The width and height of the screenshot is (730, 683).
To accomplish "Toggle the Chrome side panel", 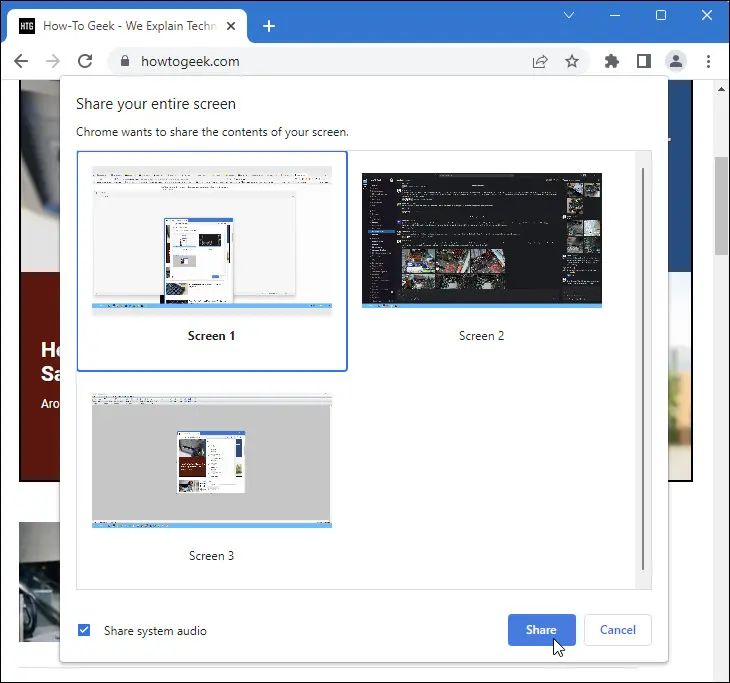I will (644, 61).
